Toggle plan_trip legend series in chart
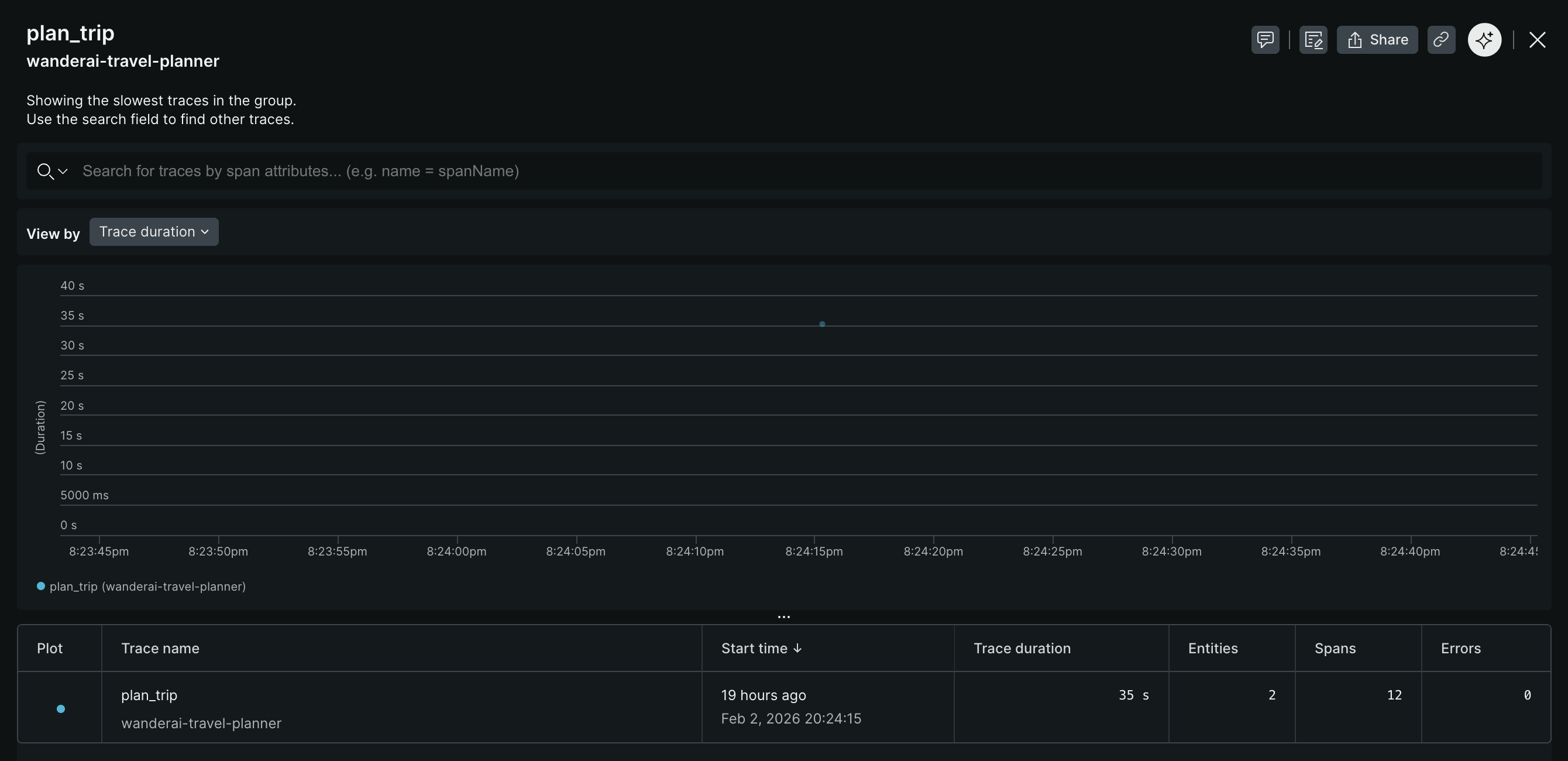The height and width of the screenshot is (761, 1568). click(x=141, y=587)
